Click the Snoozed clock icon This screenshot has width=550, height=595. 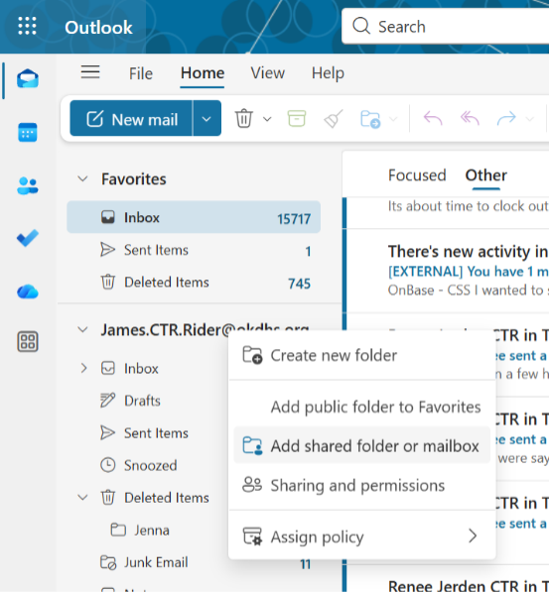pyautogui.click(x=108, y=465)
